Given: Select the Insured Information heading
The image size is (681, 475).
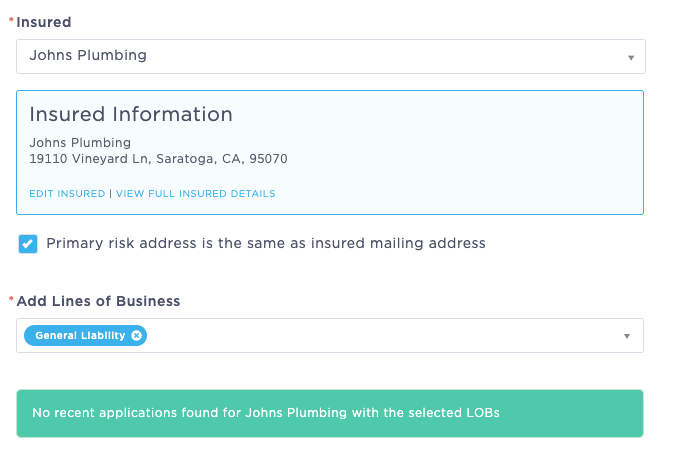Looking at the screenshot, I should coord(131,115).
